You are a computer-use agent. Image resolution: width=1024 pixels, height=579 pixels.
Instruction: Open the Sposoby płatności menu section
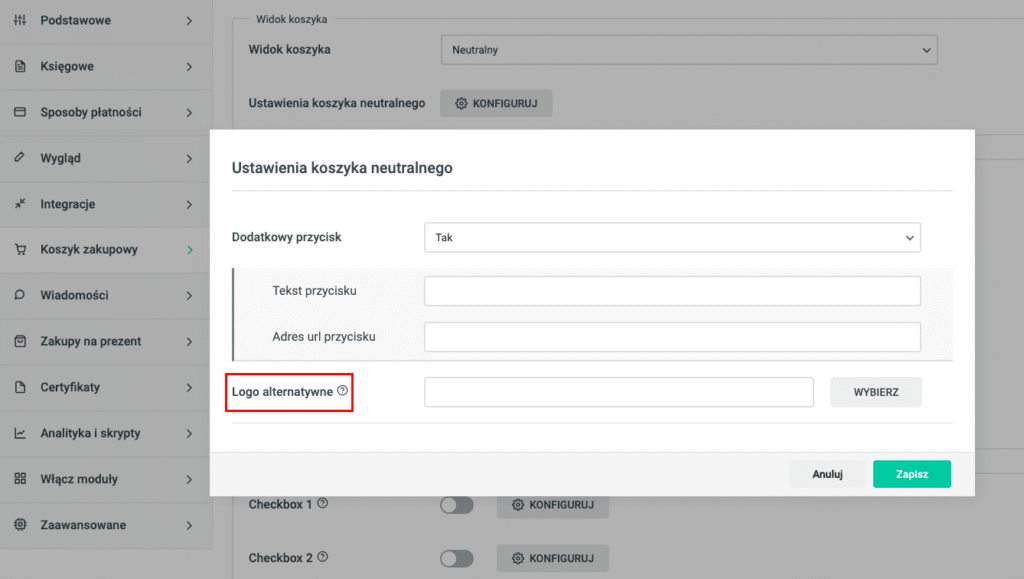point(106,112)
